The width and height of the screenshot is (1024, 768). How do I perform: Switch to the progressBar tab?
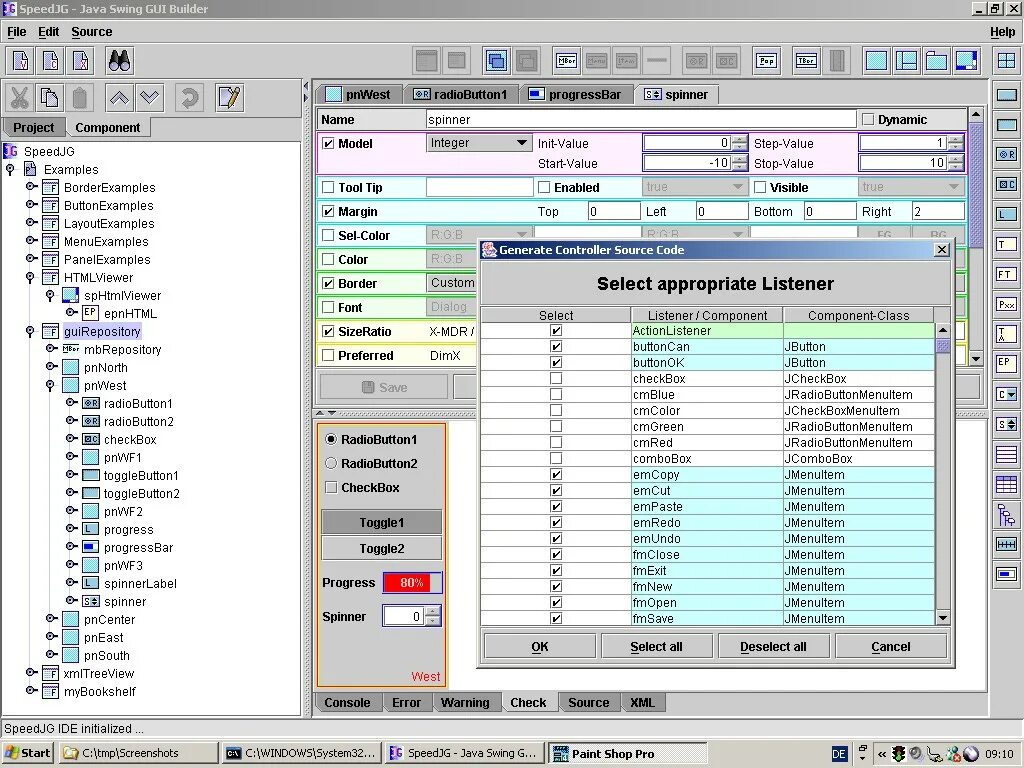click(x=576, y=95)
